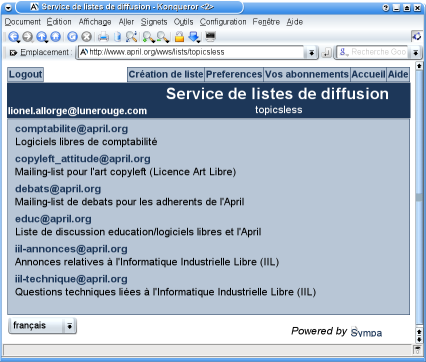Expand the search bar dropdown arrow
426x362 pixels.
pyautogui.click(x=415, y=52)
